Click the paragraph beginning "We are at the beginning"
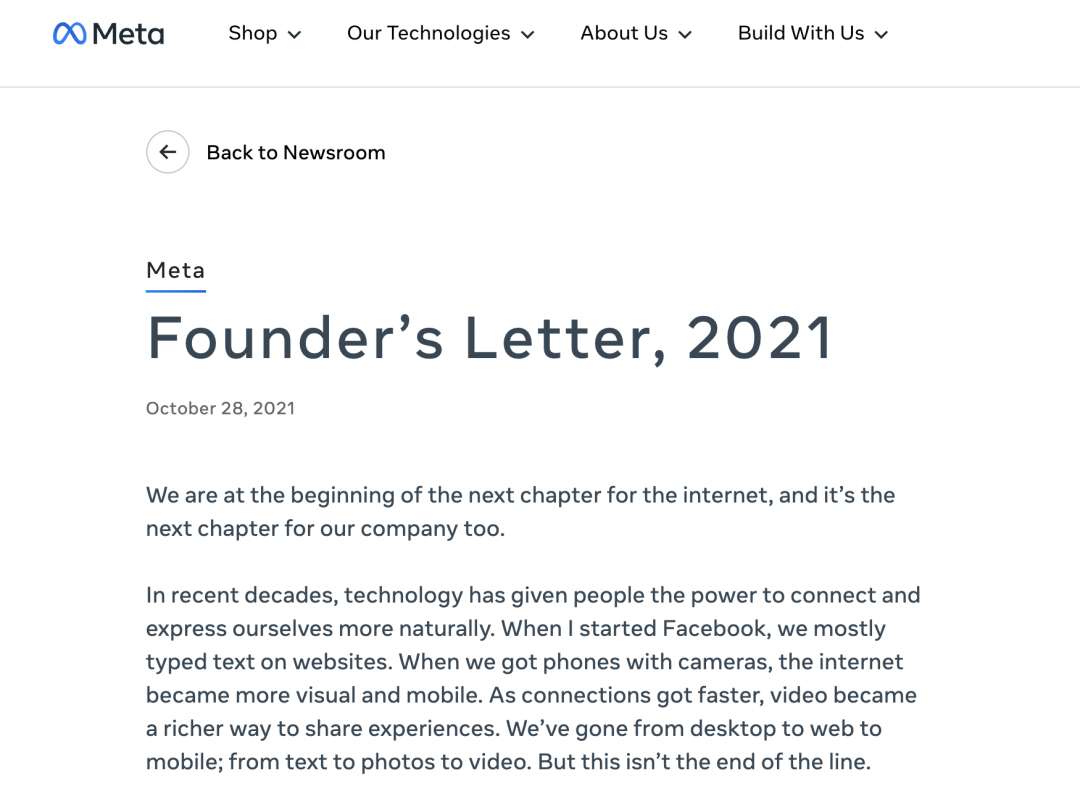 coord(520,511)
